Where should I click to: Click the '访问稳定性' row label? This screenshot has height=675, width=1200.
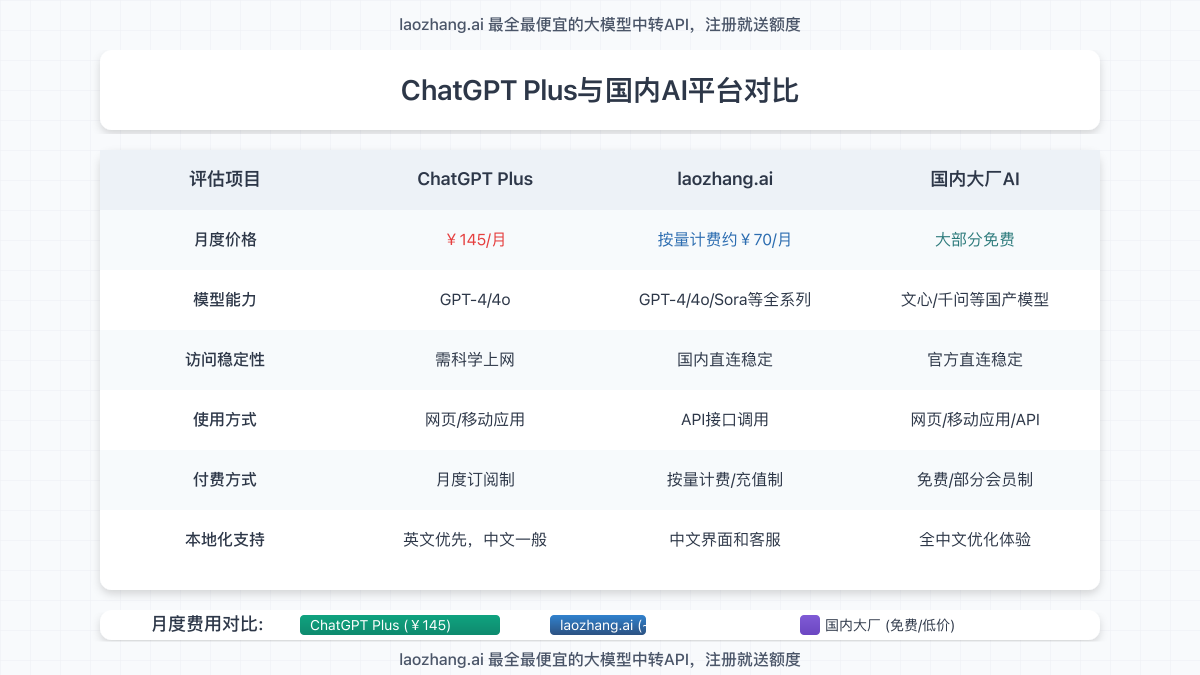[x=225, y=360]
